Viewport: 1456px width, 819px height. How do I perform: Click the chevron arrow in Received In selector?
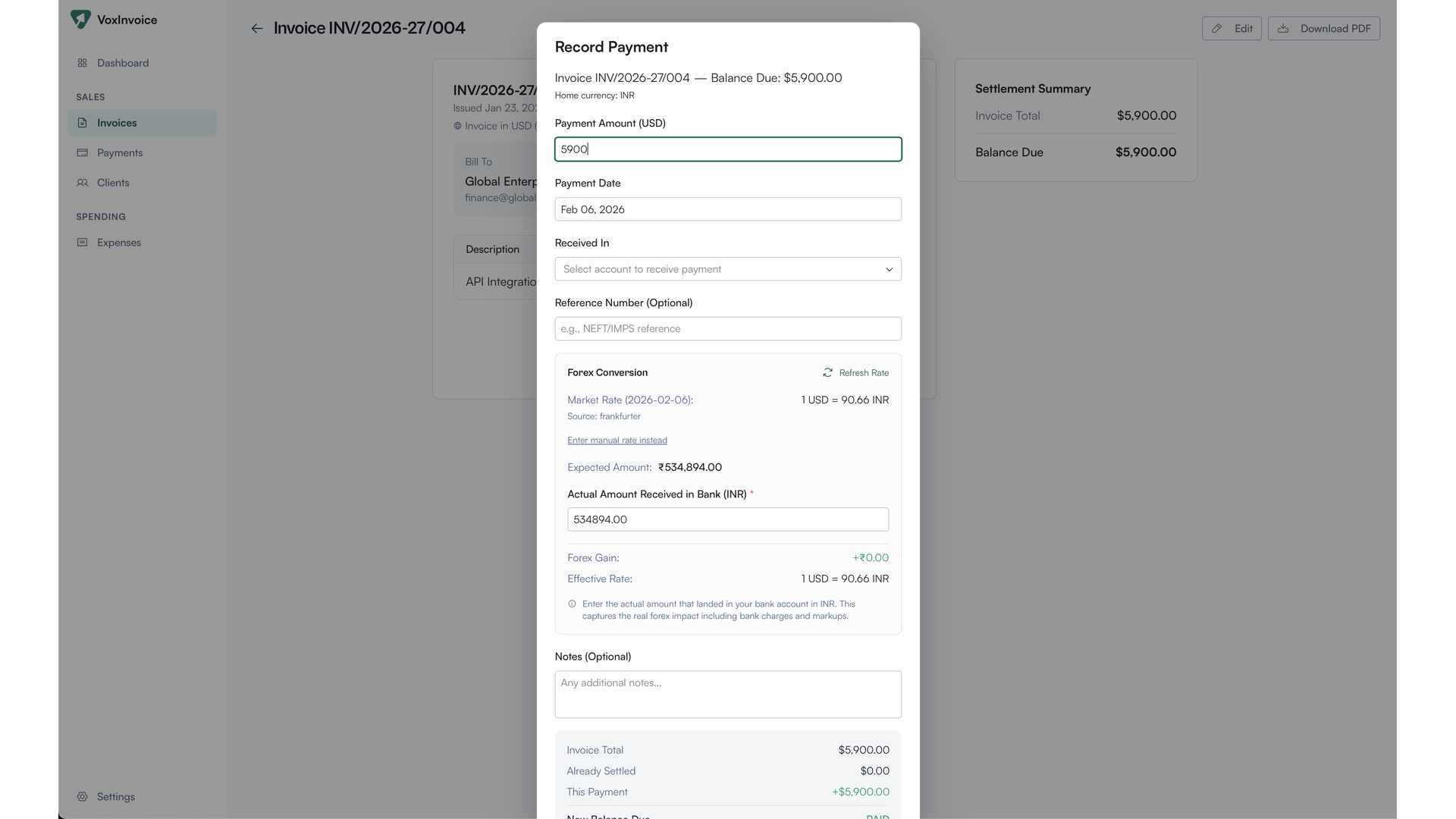coord(889,269)
